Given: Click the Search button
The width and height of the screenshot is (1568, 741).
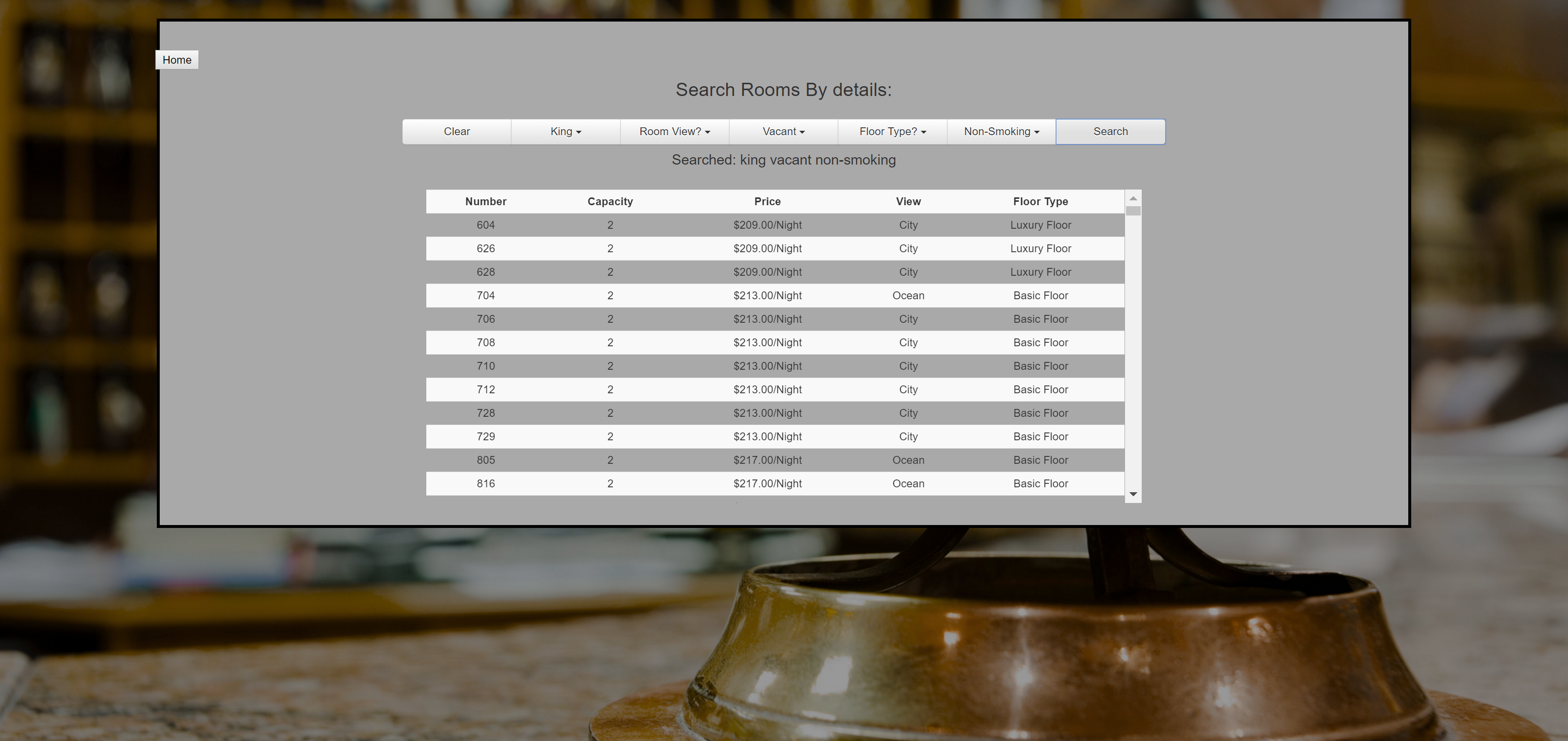Looking at the screenshot, I should tap(1110, 131).
